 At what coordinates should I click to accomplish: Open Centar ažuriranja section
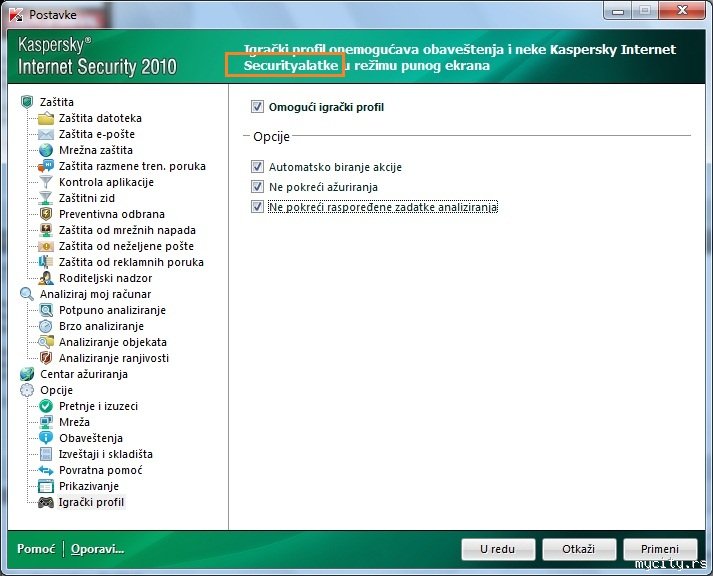(x=84, y=374)
